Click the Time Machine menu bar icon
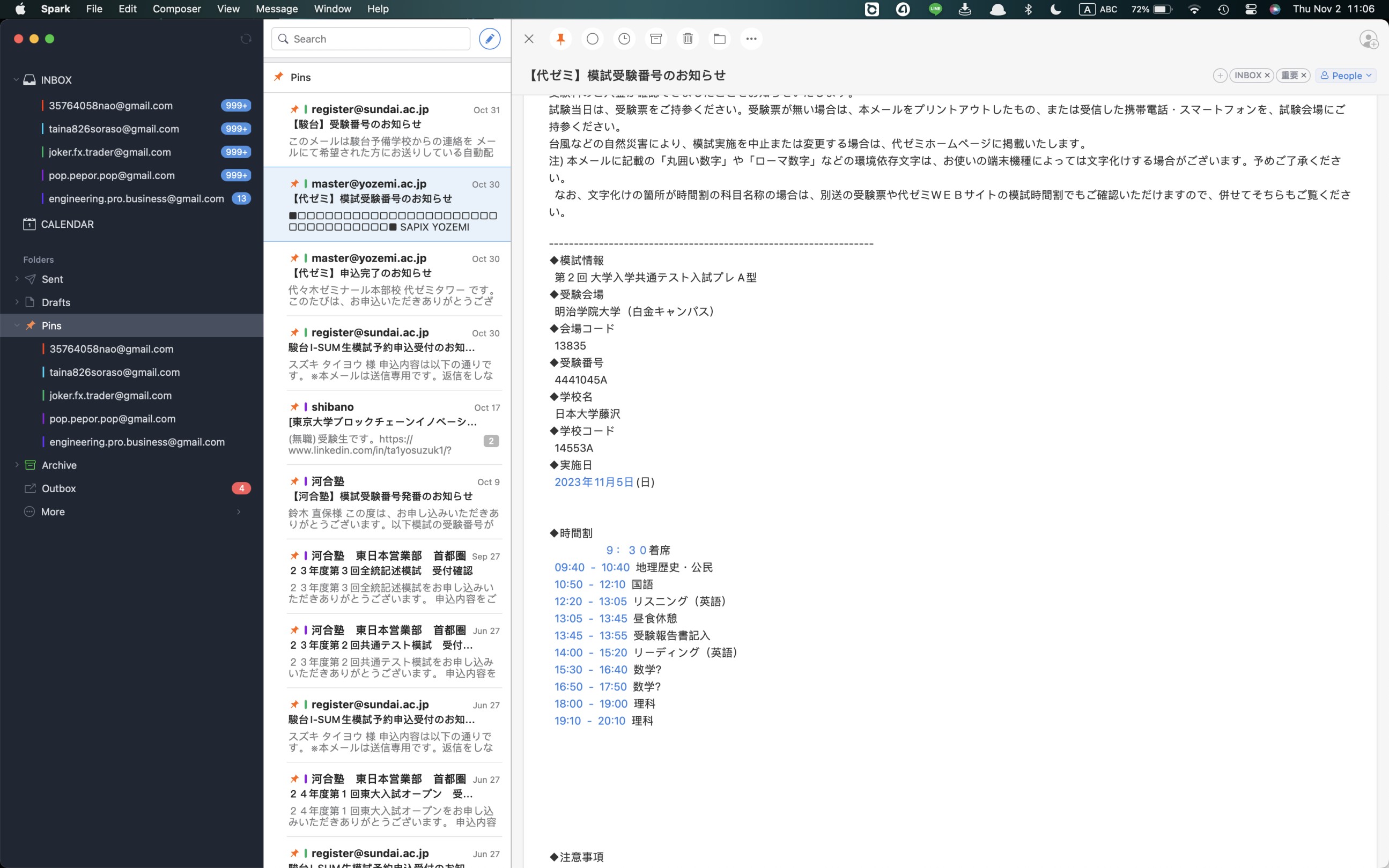 (x=1223, y=9)
